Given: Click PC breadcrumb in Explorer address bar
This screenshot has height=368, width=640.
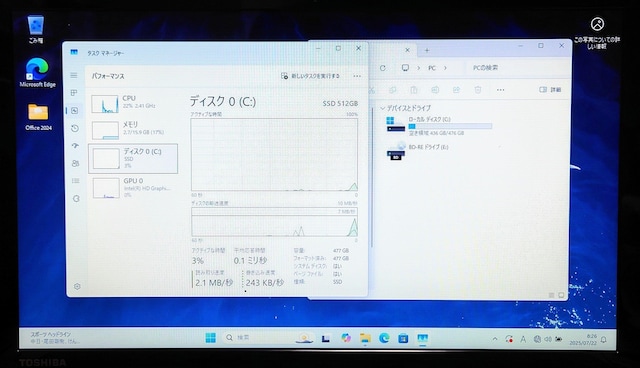Looking at the screenshot, I should click(x=432, y=68).
